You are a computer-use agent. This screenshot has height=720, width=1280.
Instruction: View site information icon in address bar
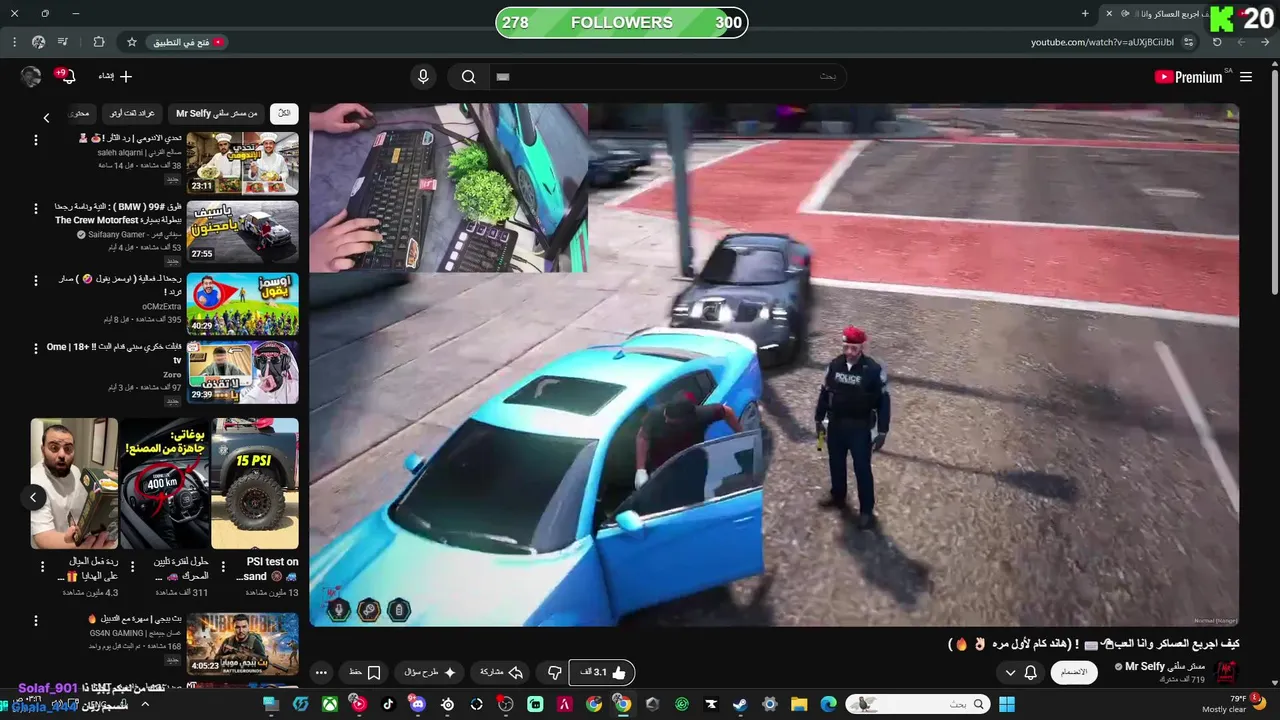pos(1188,42)
